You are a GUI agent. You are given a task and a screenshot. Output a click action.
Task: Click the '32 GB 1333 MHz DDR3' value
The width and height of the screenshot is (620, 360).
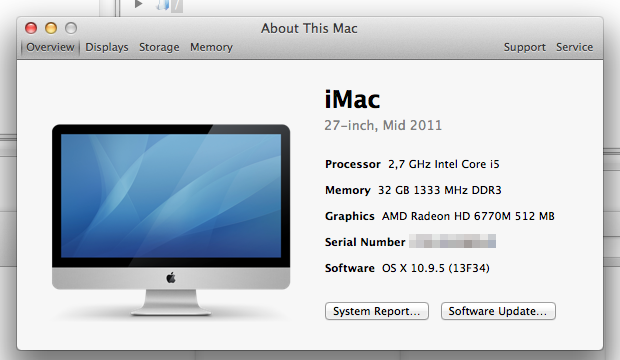(440, 190)
